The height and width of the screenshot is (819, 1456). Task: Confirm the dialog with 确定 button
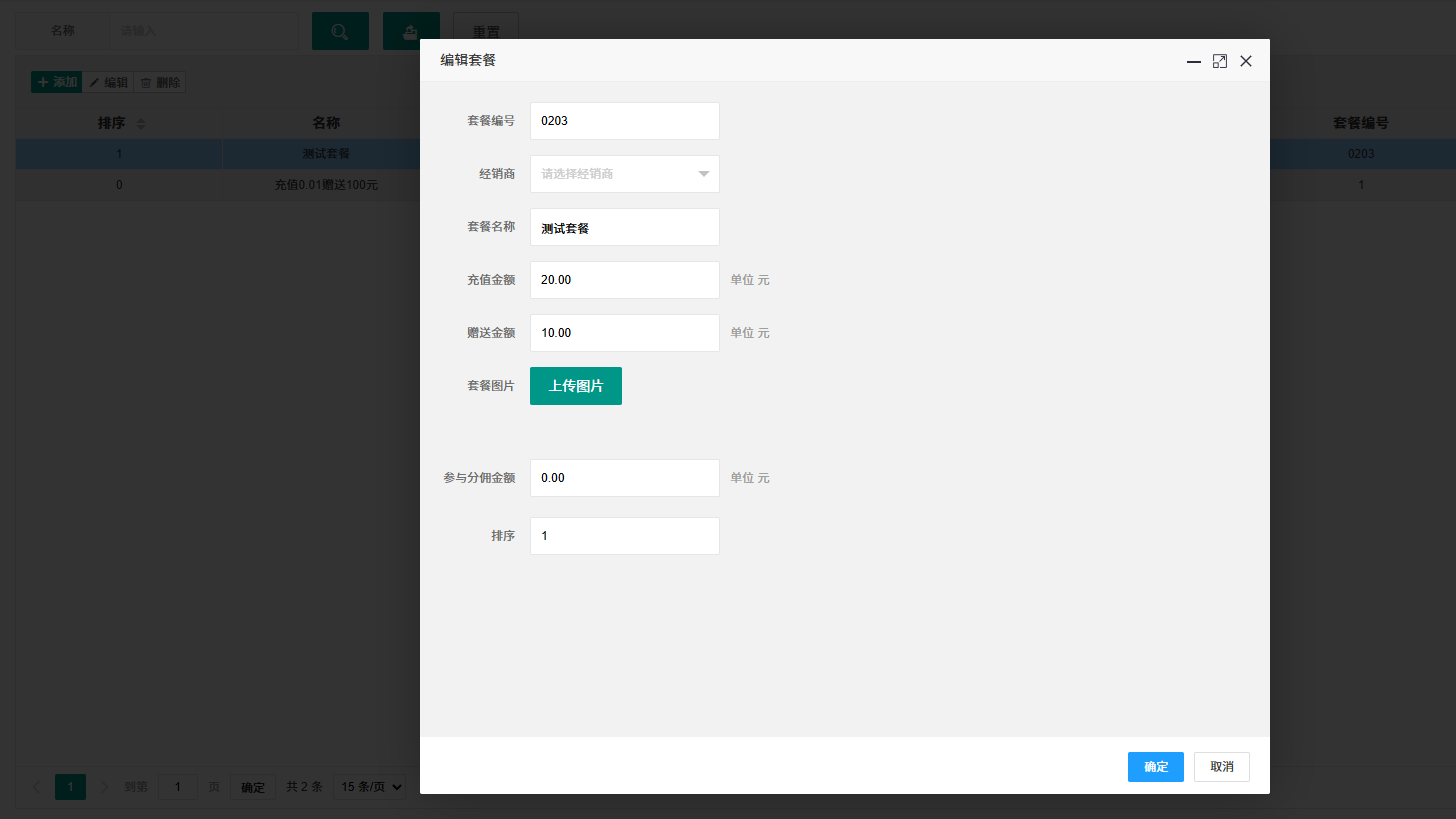coord(1156,767)
